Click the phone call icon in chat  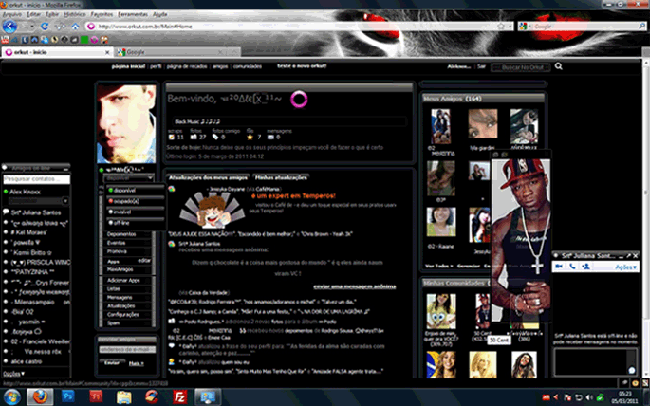coord(572,266)
